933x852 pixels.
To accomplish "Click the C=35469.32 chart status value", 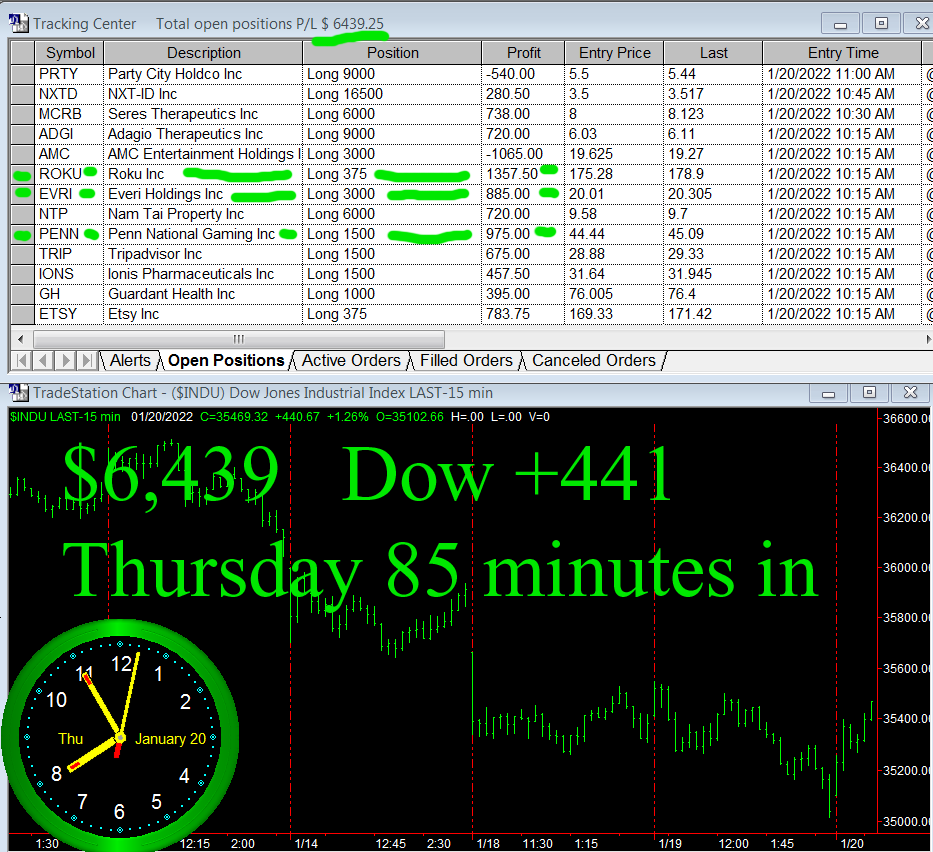I will point(234,417).
